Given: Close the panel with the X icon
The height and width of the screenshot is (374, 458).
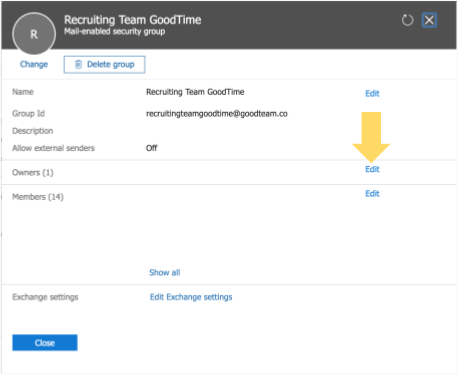Looking at the screenshot, I should click(x=429, y=20).
